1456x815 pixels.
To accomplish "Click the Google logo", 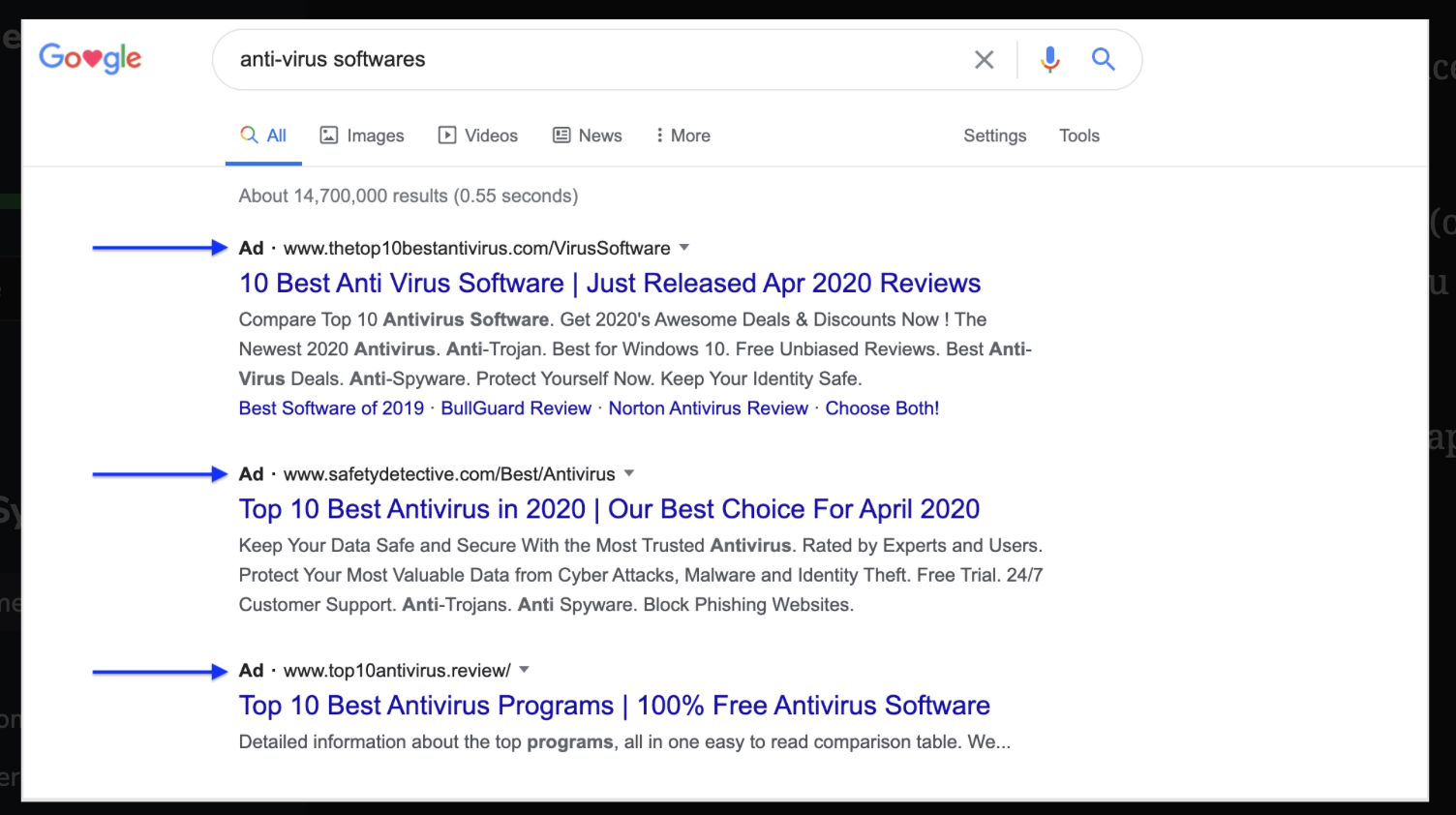I will coord(90,58).
